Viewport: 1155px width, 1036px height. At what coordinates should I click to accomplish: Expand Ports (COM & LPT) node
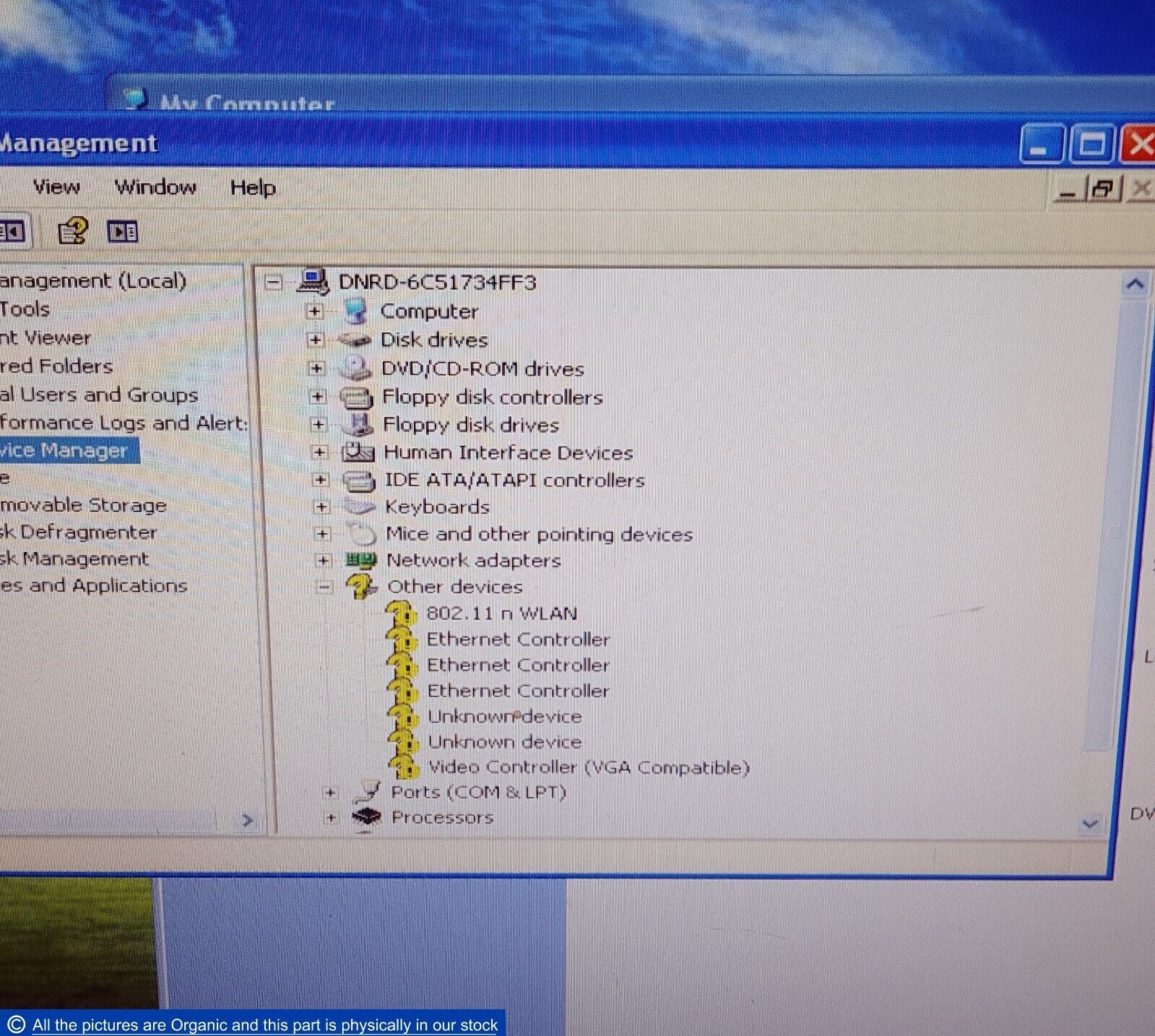click(x=330, y=793)
